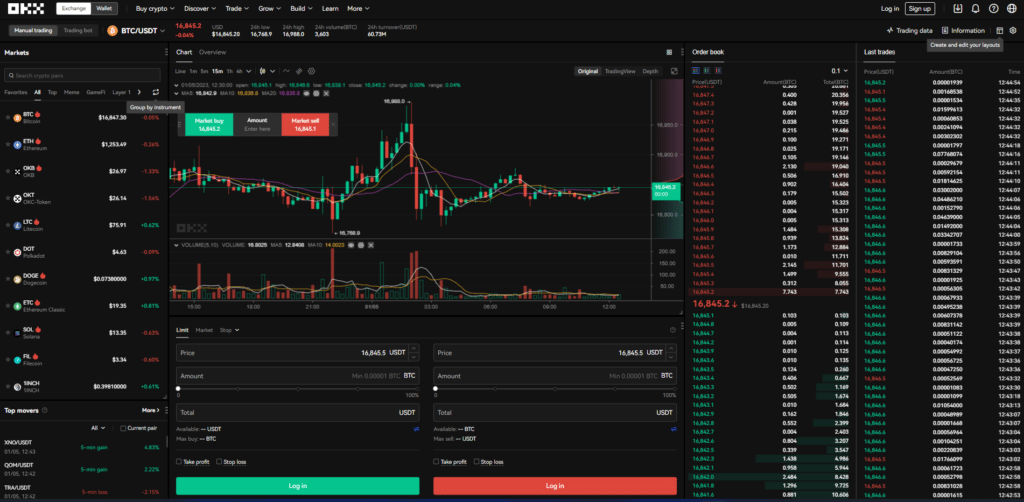Click the Log in link in header
The width and height of the screenshot is (1024, 502).
click(x=889, y=8)
